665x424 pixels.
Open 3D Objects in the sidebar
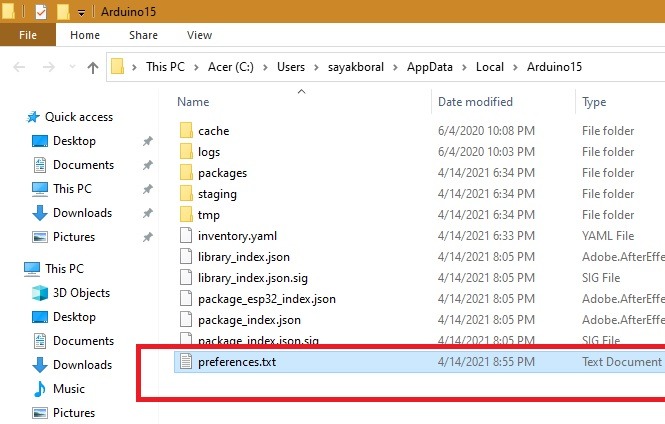pyautogui.click(x=81, y=293)
